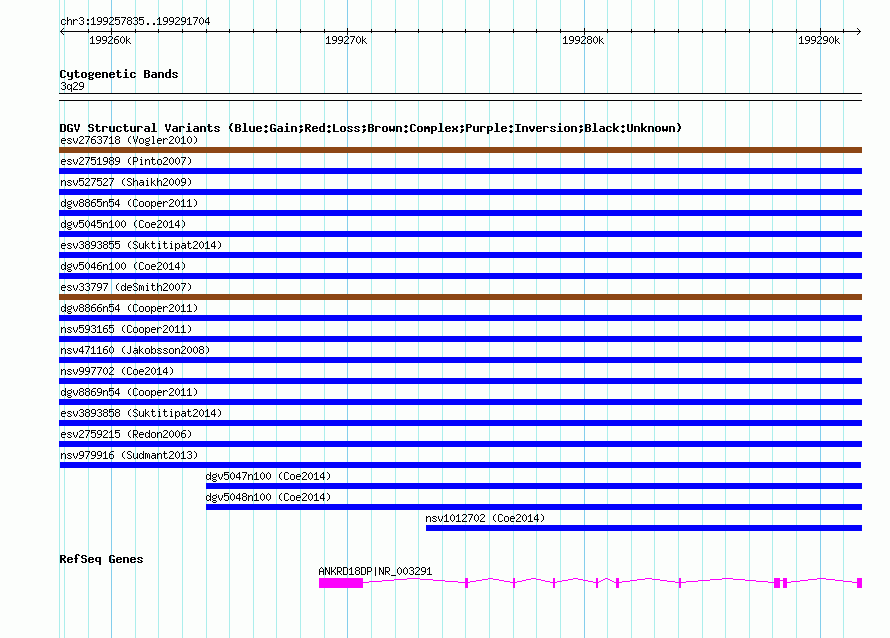Select the esv2759215 (Redon2006) variant label

click(x=126, y=434)
